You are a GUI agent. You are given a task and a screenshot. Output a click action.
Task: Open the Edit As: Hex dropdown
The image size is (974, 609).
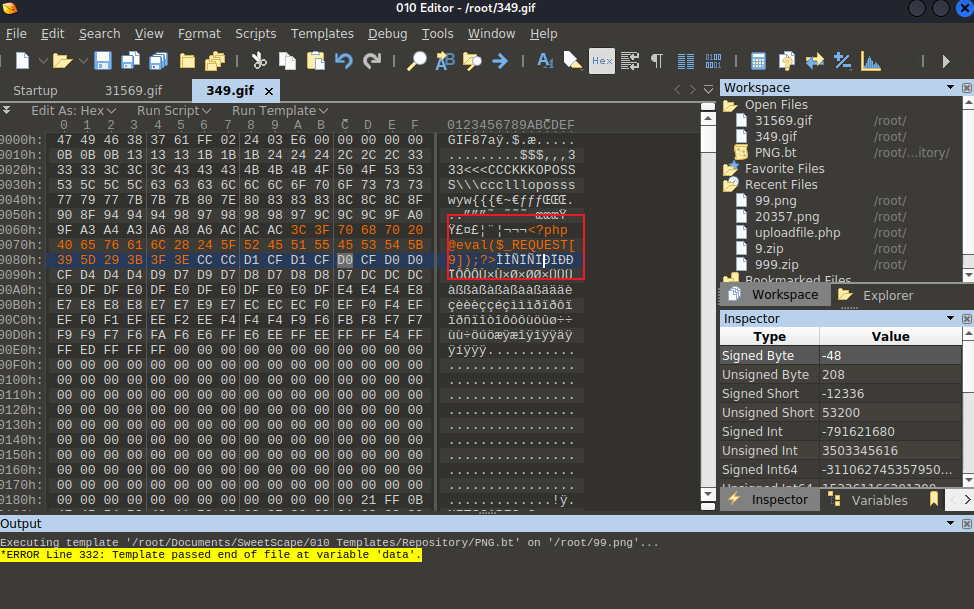[x=73, y=111]
